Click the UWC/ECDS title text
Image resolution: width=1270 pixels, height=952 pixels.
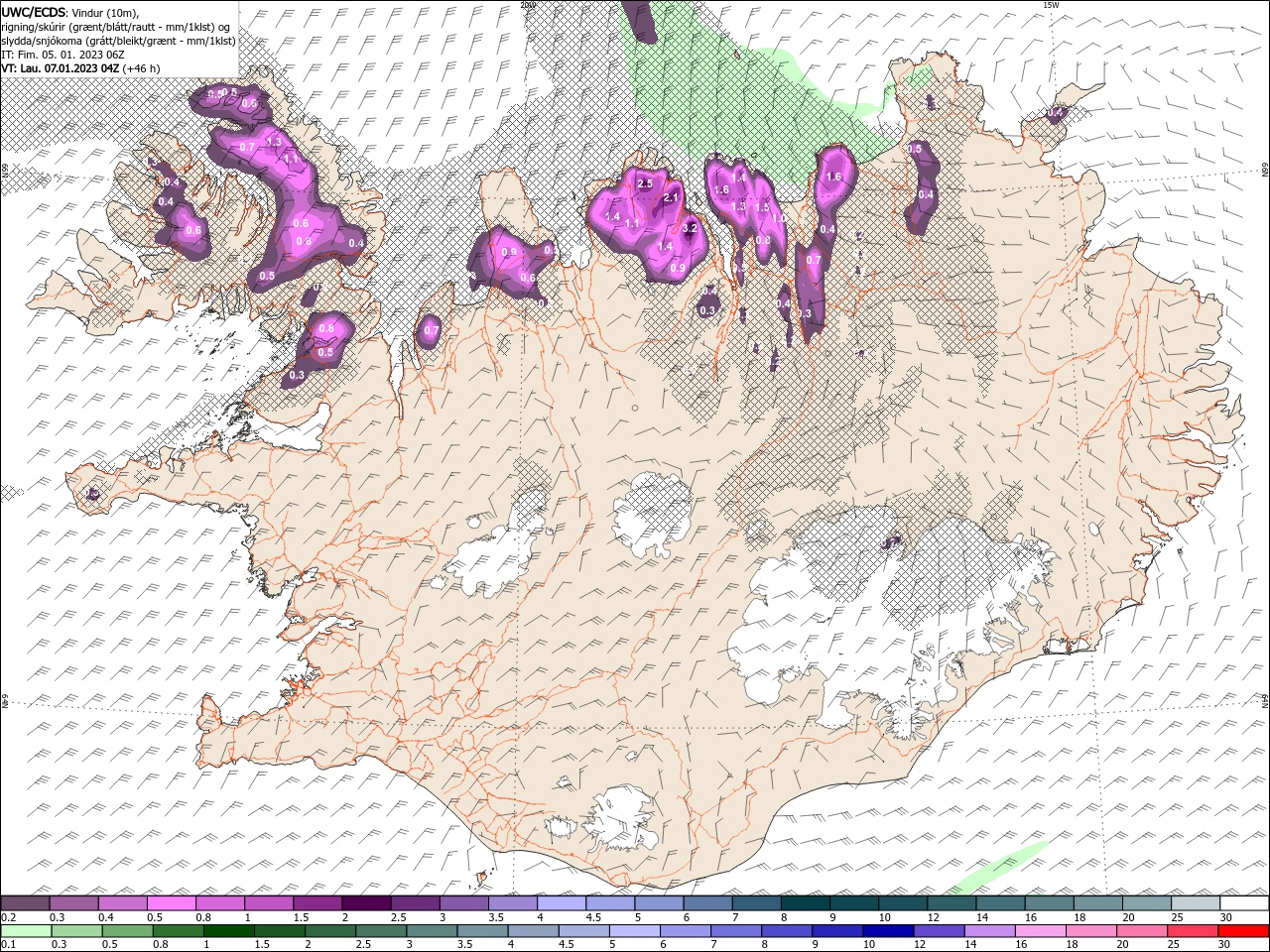[x=34, y=11]
